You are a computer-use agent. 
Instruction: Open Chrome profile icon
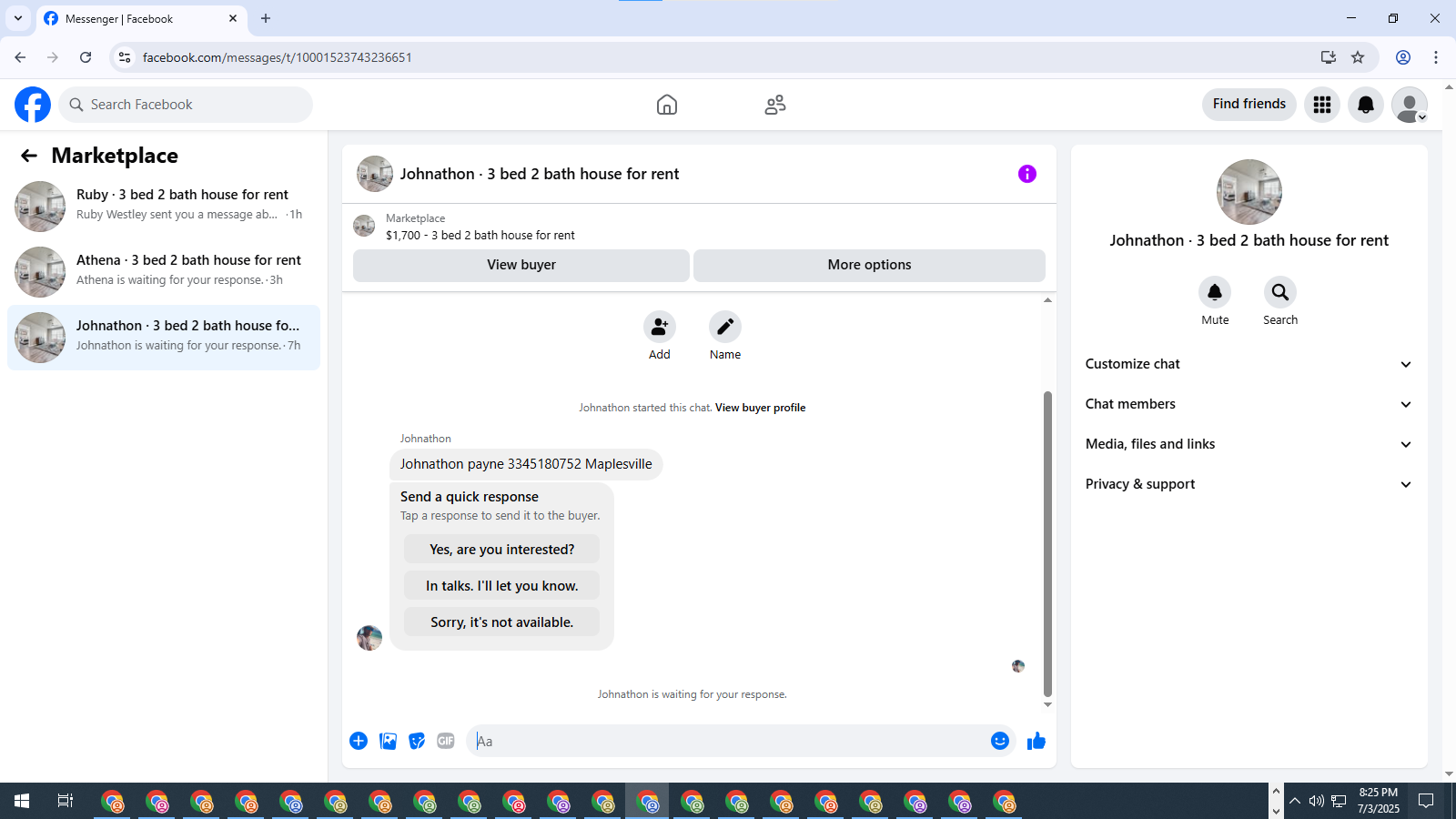pos(1403,57)
